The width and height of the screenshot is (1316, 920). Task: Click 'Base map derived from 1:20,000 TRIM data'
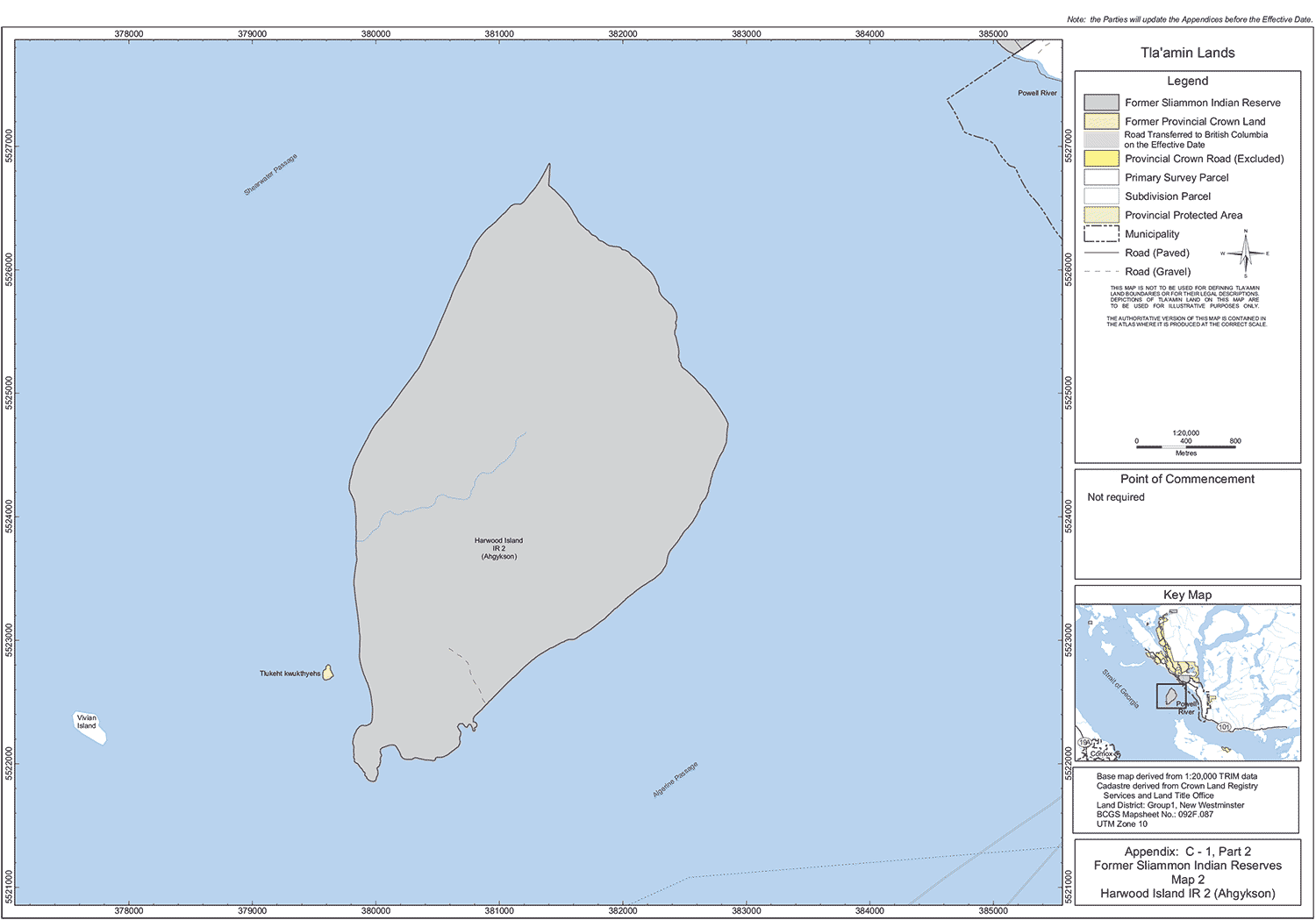(x=1177, y=776)
